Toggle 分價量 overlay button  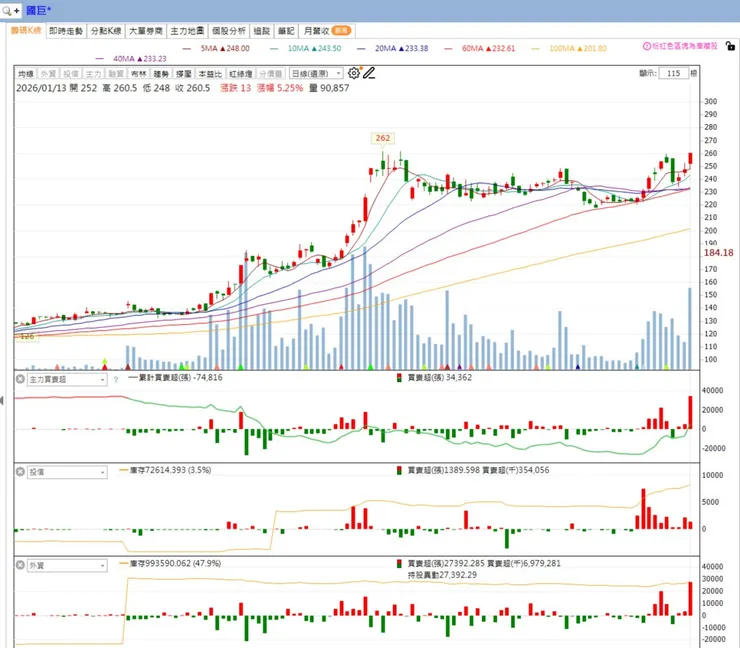pyautogui.click(x=271, y=74)
